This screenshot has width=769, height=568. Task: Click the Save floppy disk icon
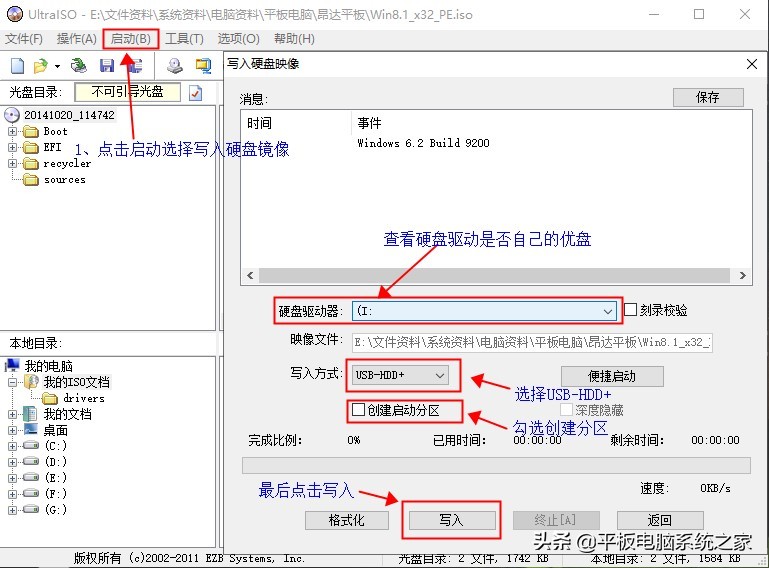106,66
